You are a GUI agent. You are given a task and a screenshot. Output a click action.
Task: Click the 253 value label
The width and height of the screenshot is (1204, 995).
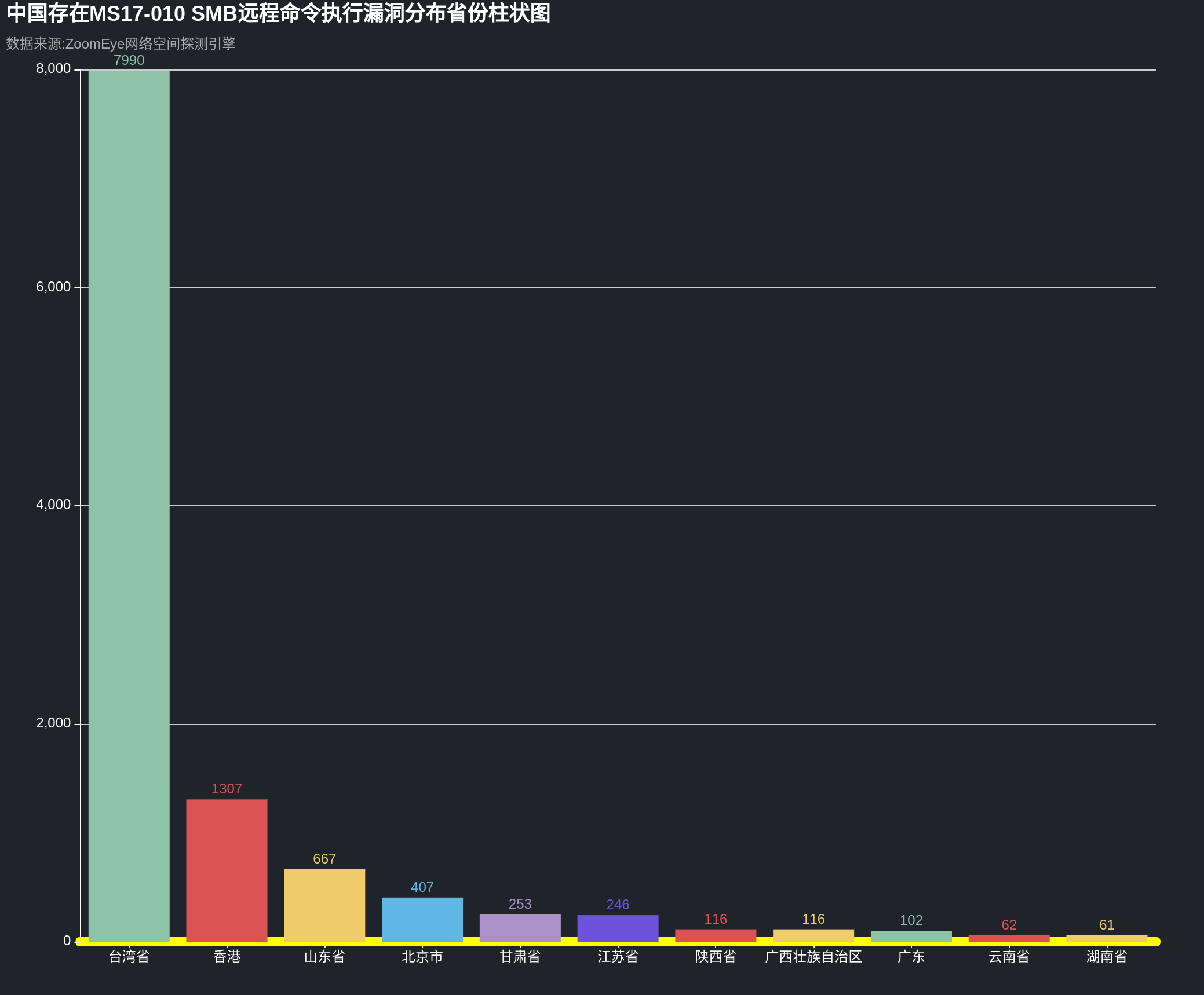tap(520, 904)
